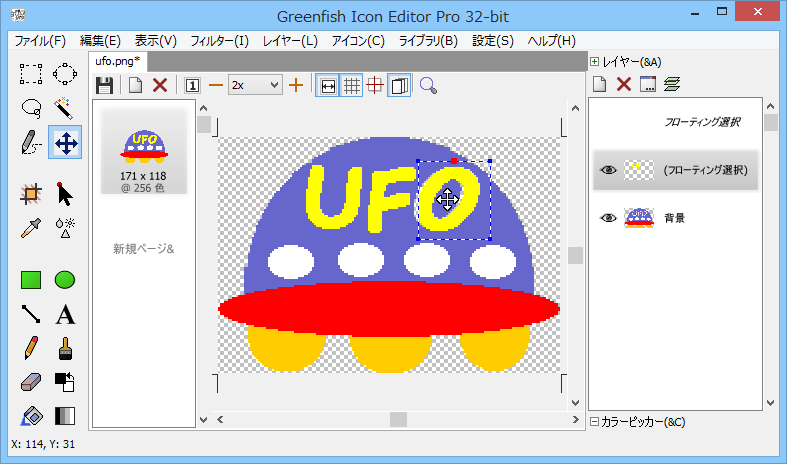Switch to the ufo.png tab
787x464 pixels.
tap(117, 62)
